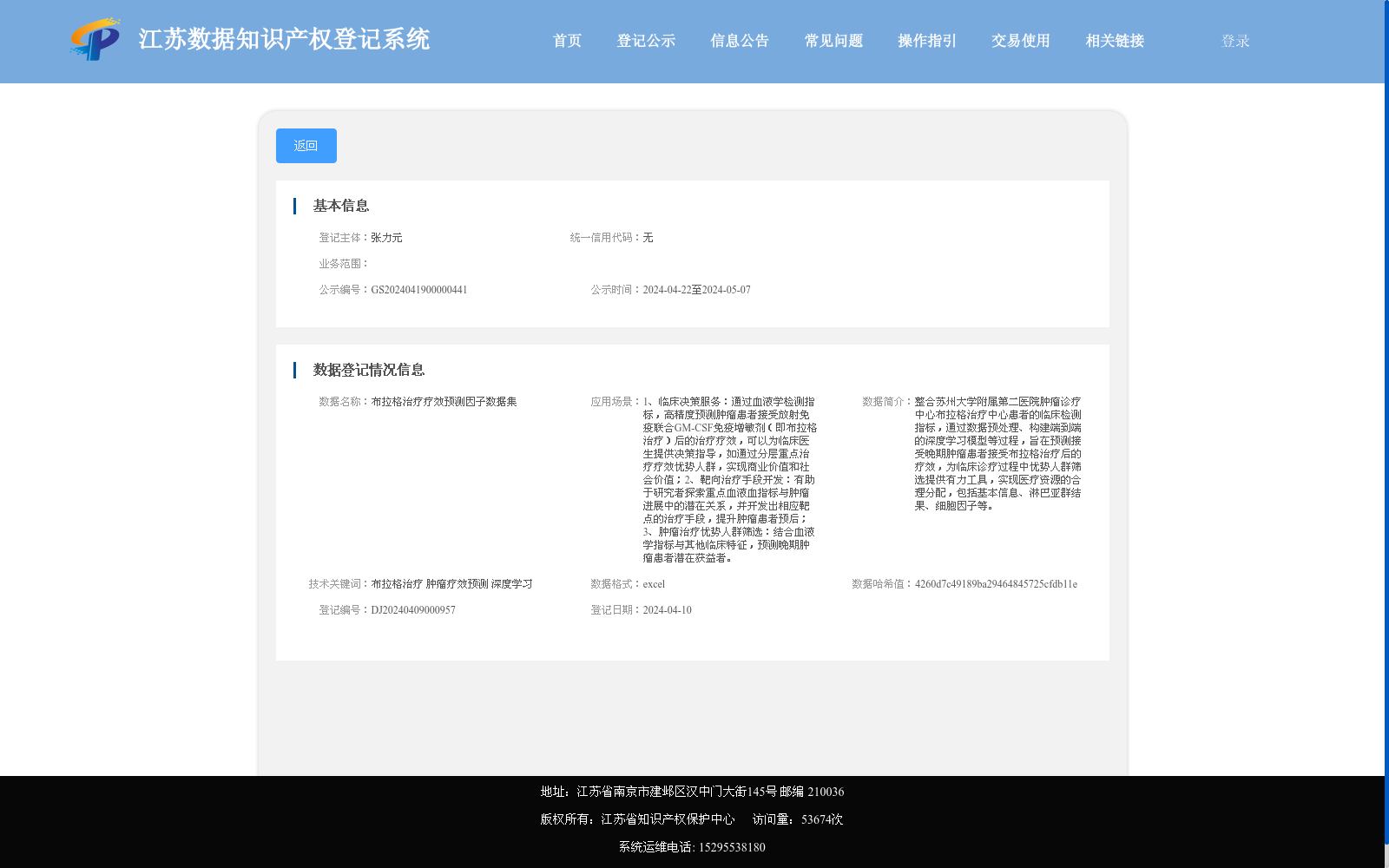1389x868 pixels.
Task: Select data format value excel
Action: point(654,584)
